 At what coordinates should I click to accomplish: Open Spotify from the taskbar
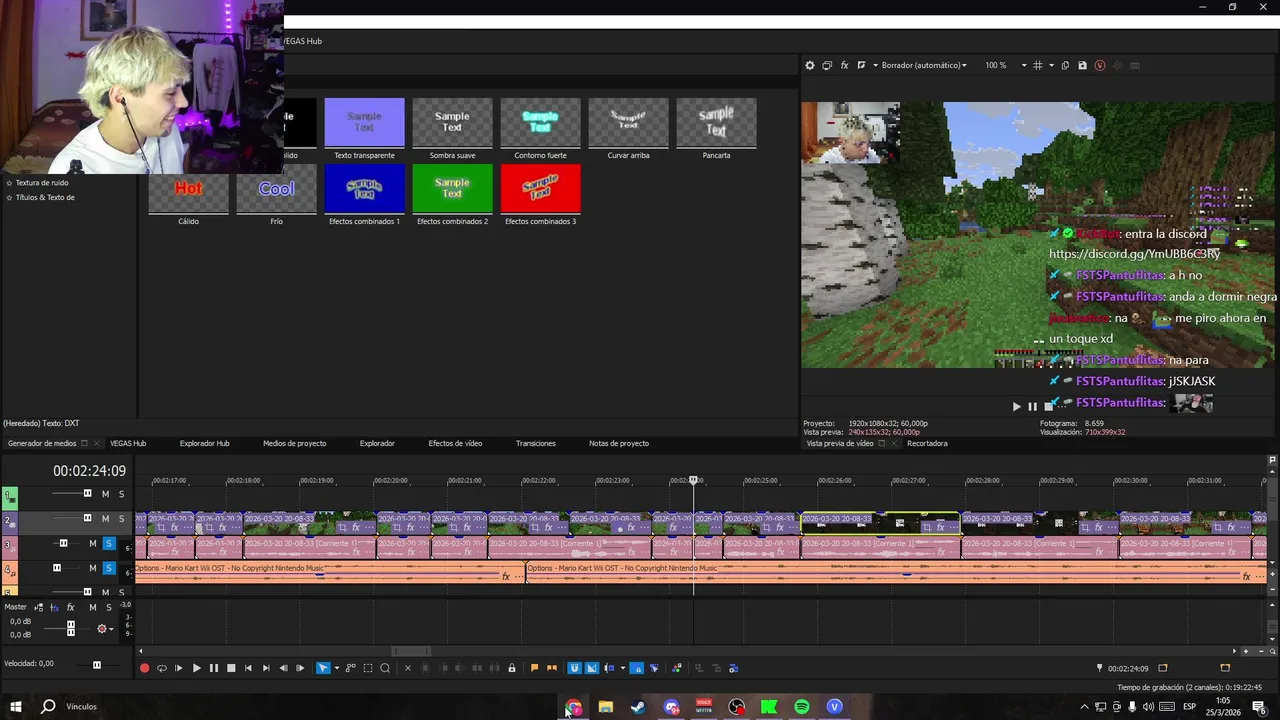point(802,707)
